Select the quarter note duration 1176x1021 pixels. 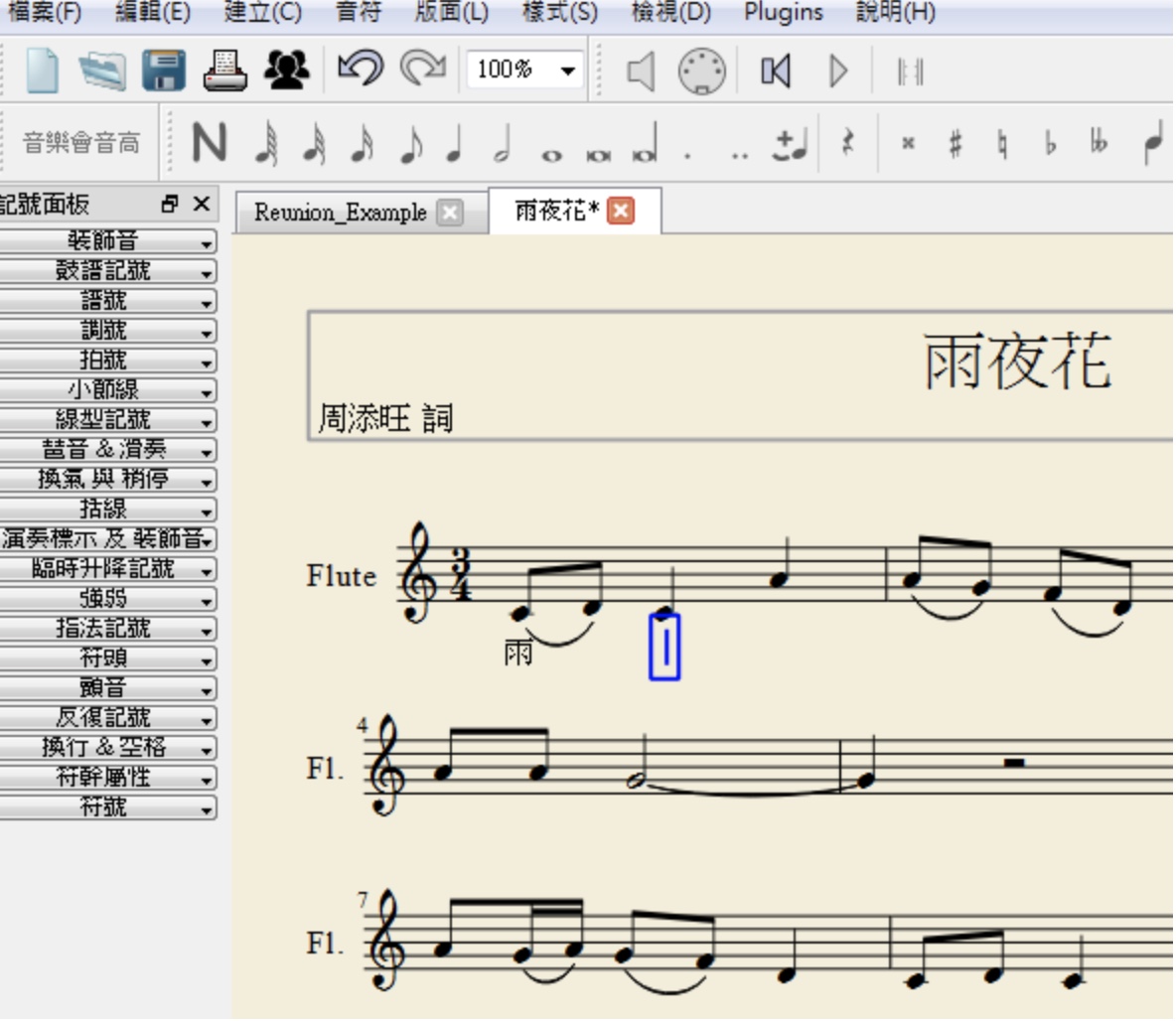[x=454, y=143]
